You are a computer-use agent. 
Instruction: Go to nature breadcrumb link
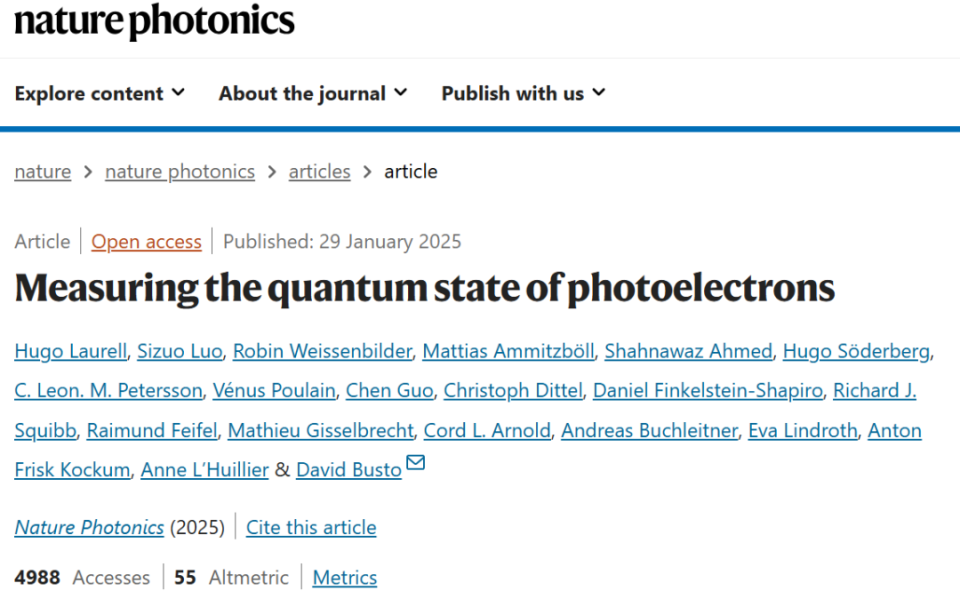point(42,171)
